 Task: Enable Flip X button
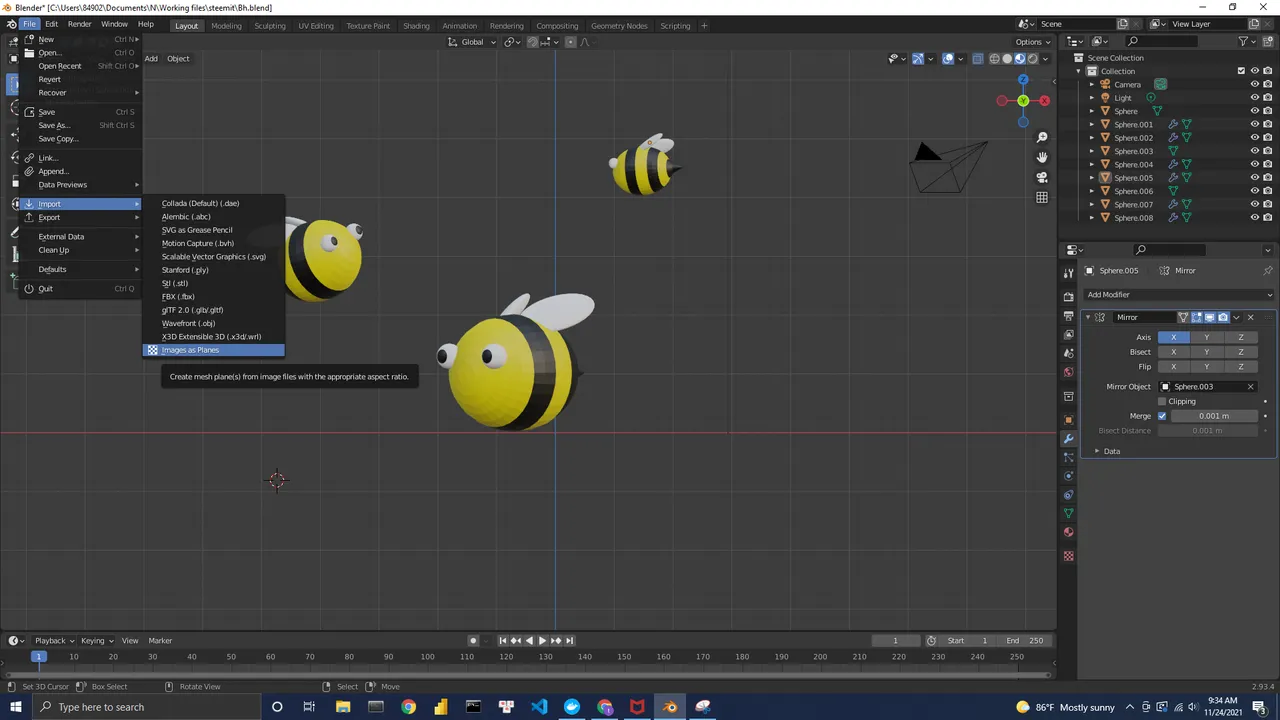tap(1173, 367)
